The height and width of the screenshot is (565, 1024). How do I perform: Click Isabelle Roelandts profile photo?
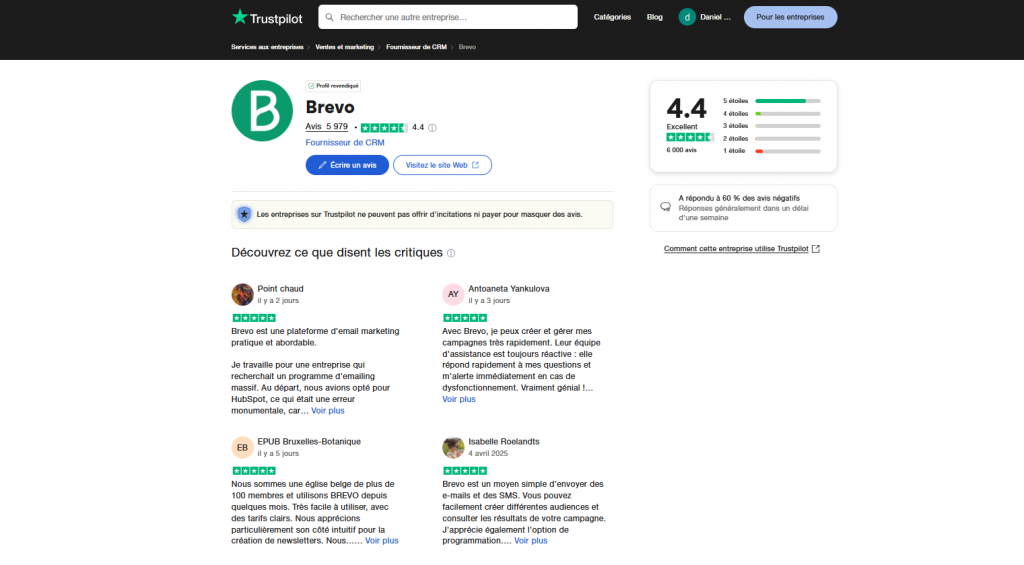click(453, 447)
